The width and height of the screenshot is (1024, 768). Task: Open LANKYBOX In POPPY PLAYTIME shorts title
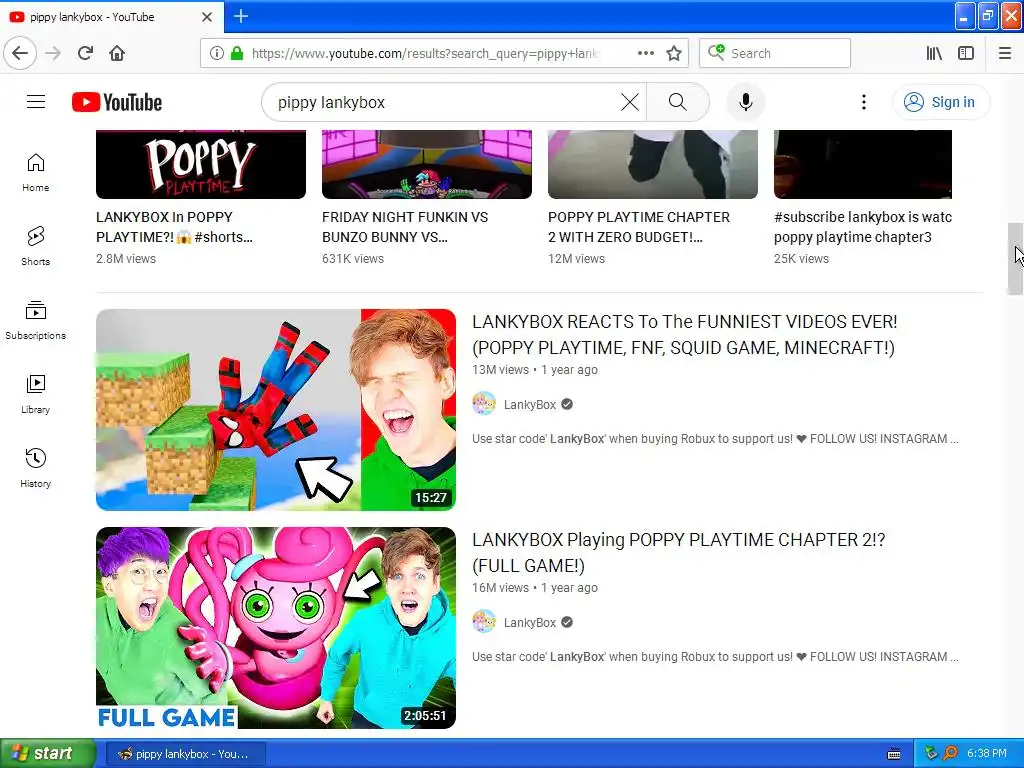point(174,227)
